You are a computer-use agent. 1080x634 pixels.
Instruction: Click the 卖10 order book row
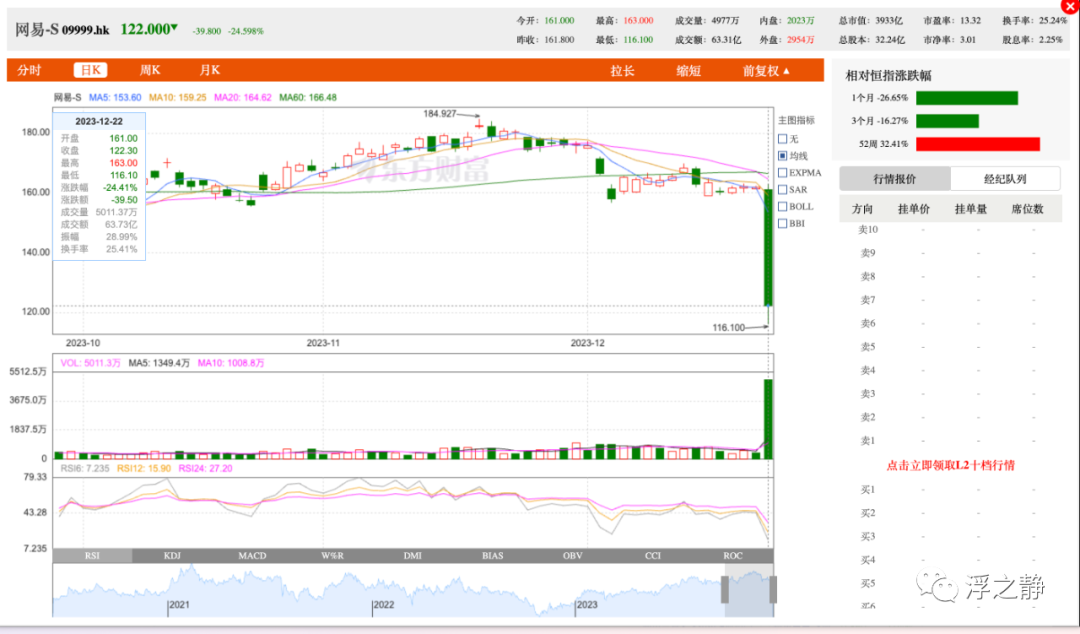[x=951, y=230]
